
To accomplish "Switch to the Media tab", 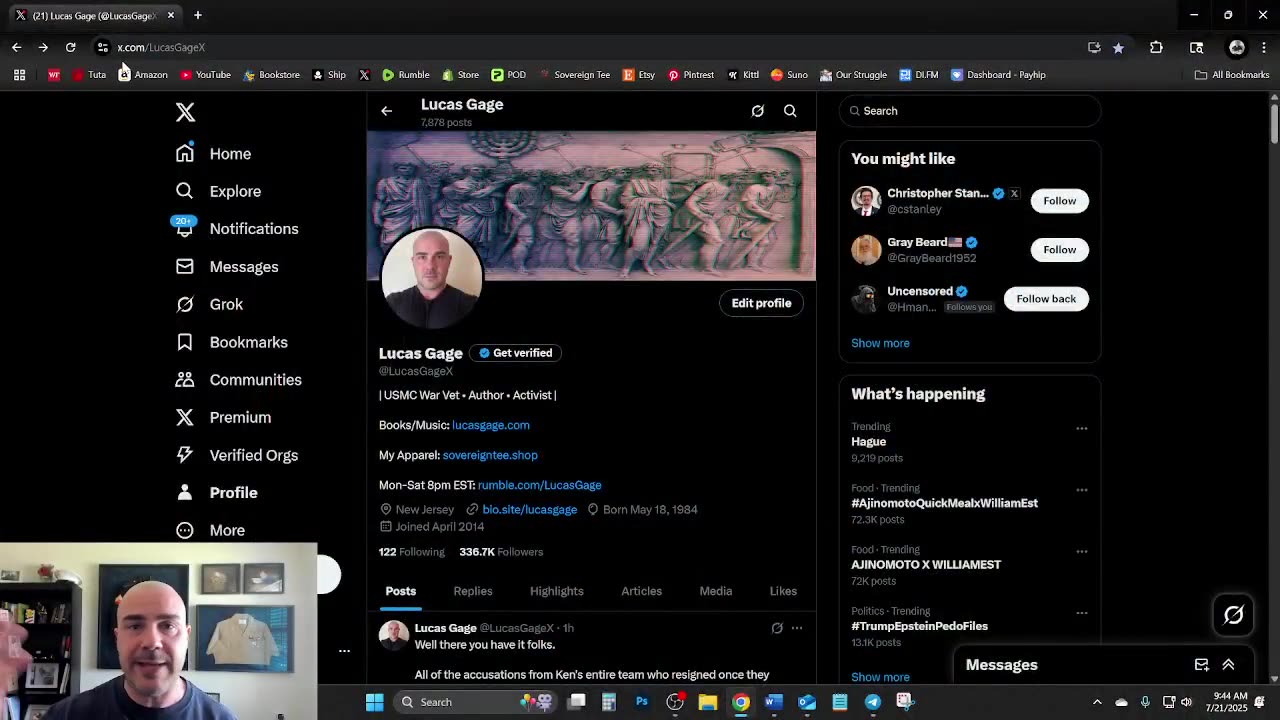I will 716,591.
